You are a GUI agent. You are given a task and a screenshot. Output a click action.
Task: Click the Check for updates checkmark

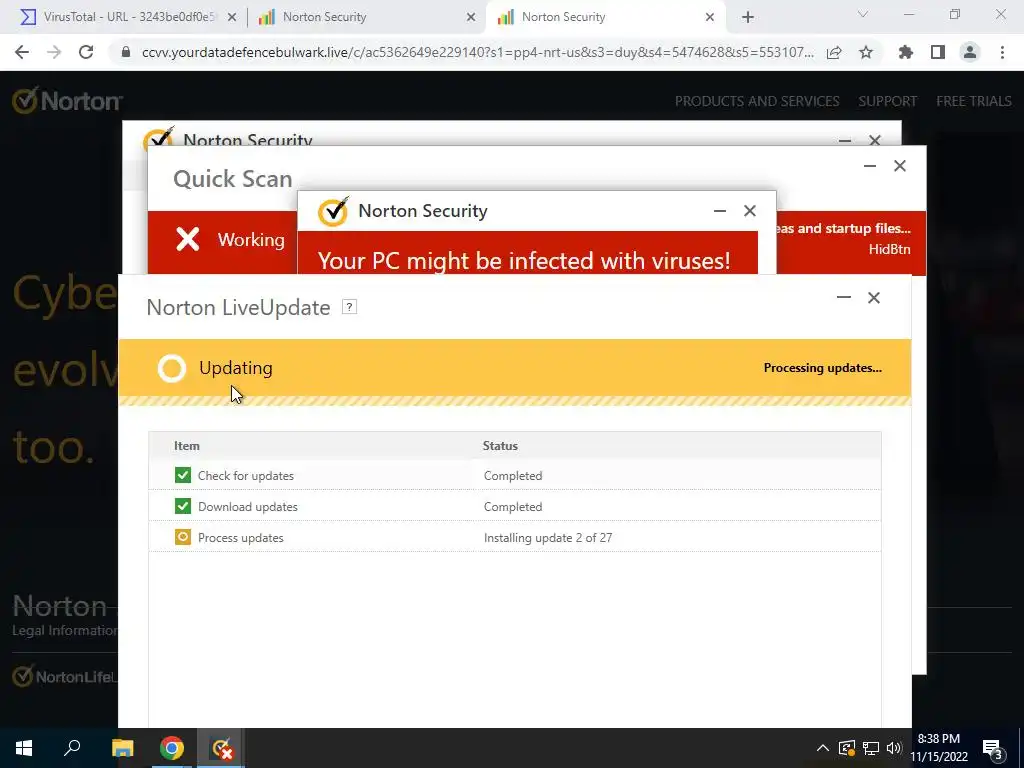tap(183, 475)
